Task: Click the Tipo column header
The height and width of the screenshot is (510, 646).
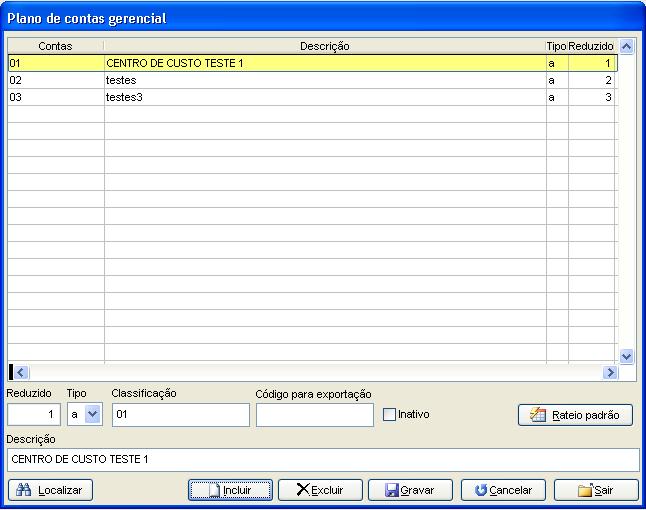Action: coord(557,46)
